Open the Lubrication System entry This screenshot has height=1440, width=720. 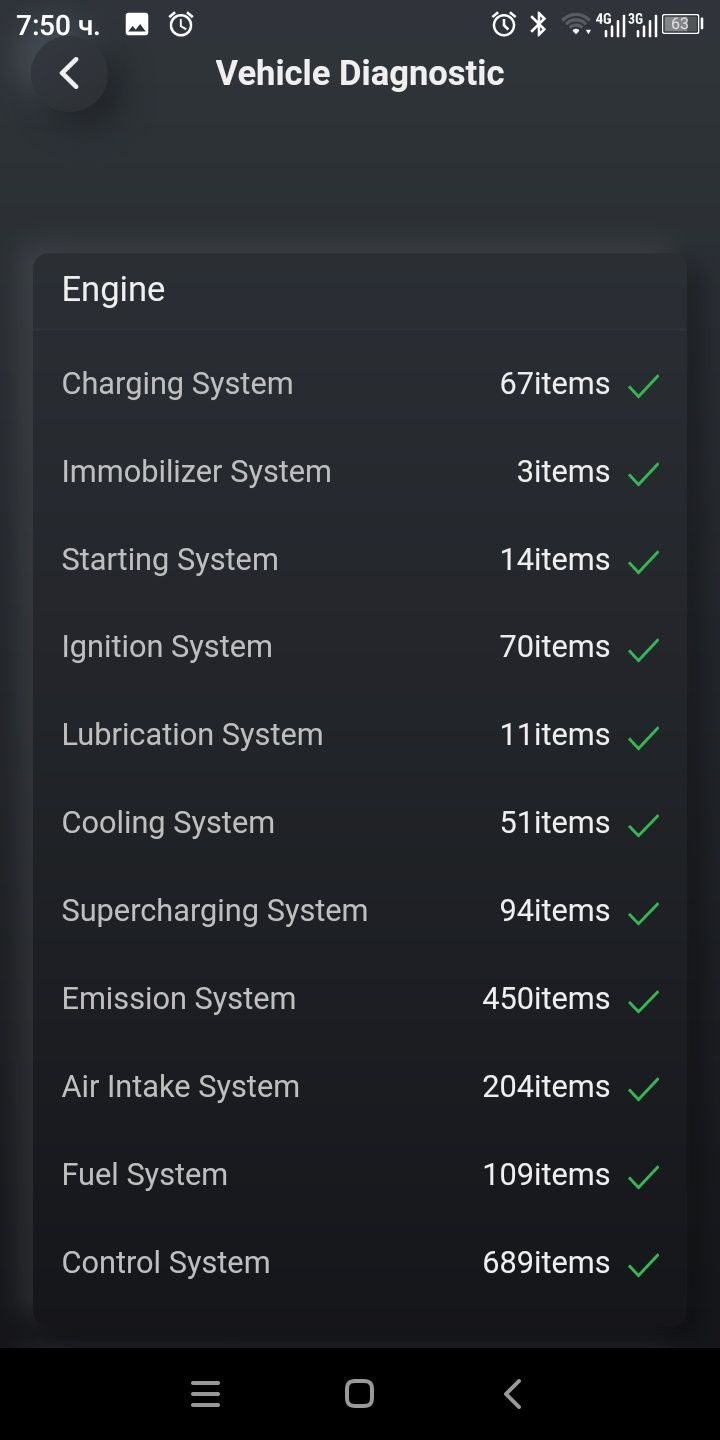pos(360,735)
